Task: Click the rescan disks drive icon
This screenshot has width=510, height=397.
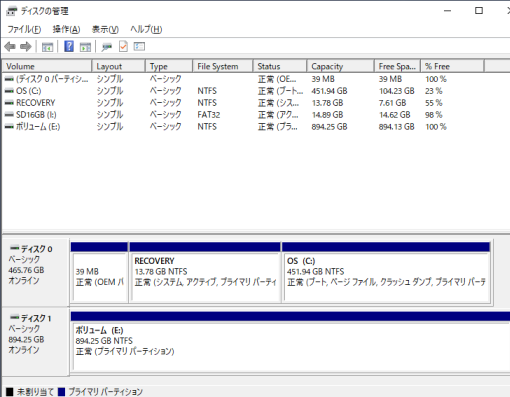Action: [x=107, y=47]
